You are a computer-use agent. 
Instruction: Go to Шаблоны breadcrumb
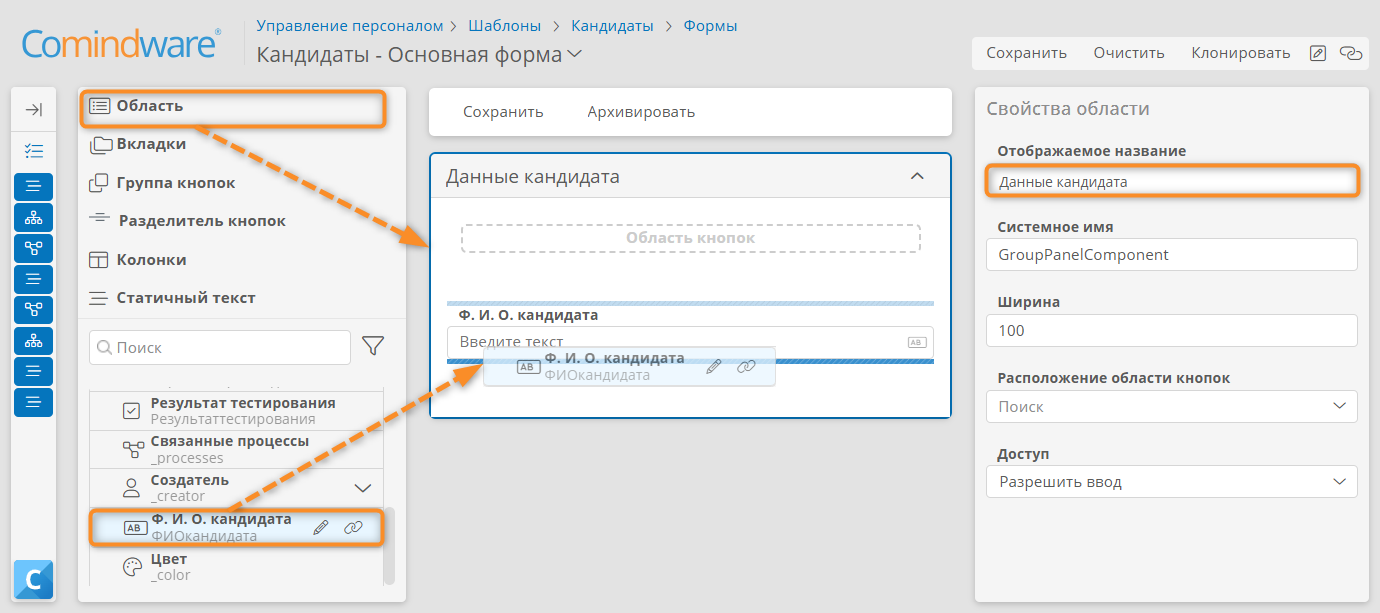505,26
